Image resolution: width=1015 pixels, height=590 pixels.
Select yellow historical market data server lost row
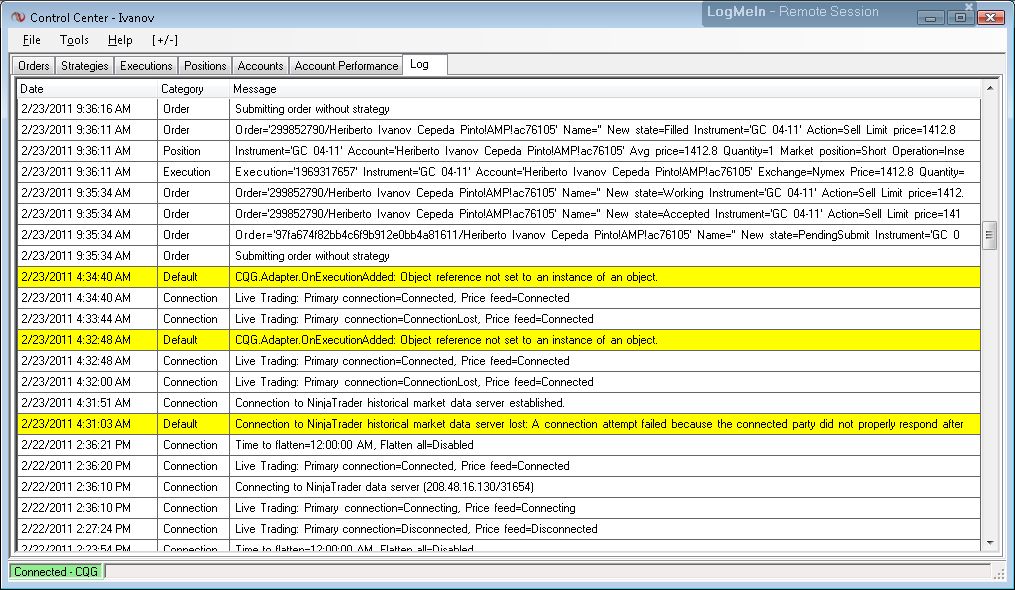pyautogui.click(x=498, y=424)
